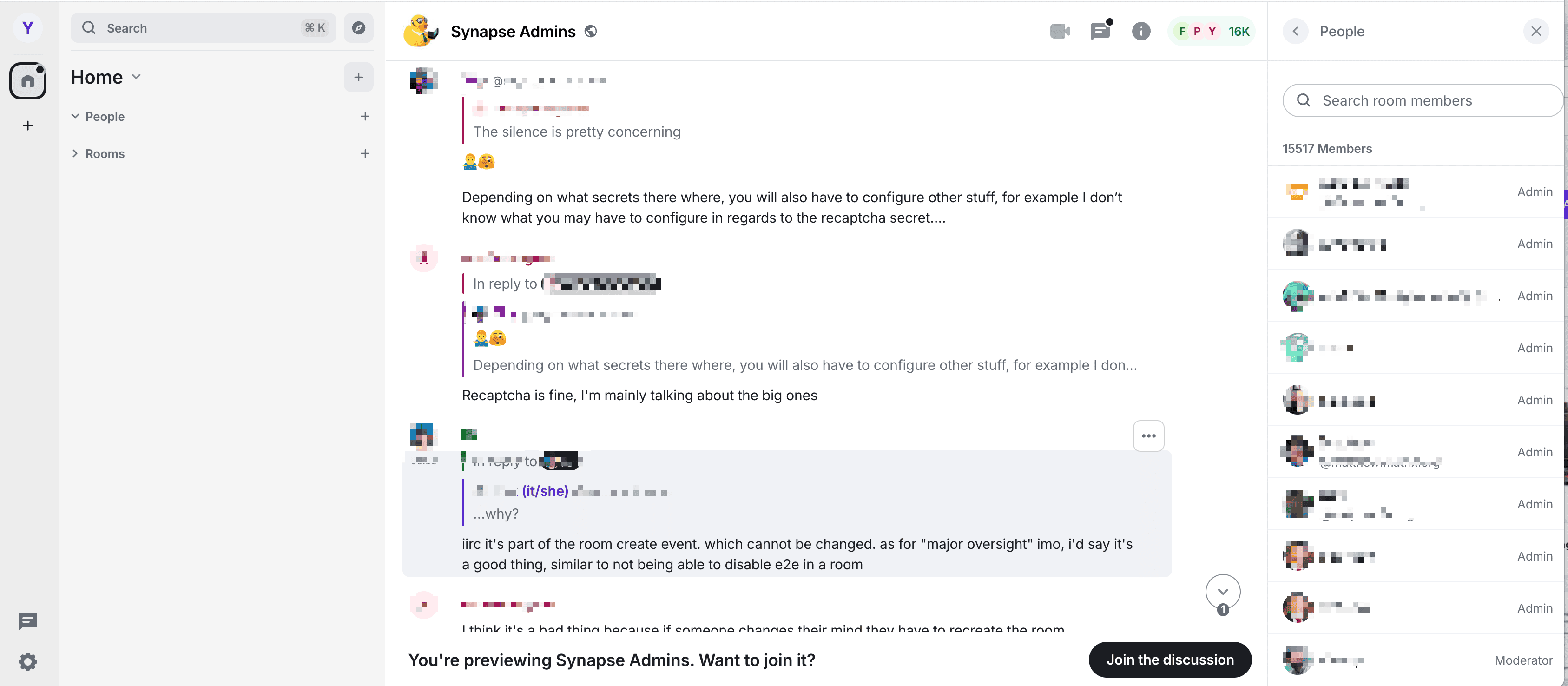Viewport: 1568px width, 686px height.
Task: Open the threads panel icon
Action: coord(1100,31)
